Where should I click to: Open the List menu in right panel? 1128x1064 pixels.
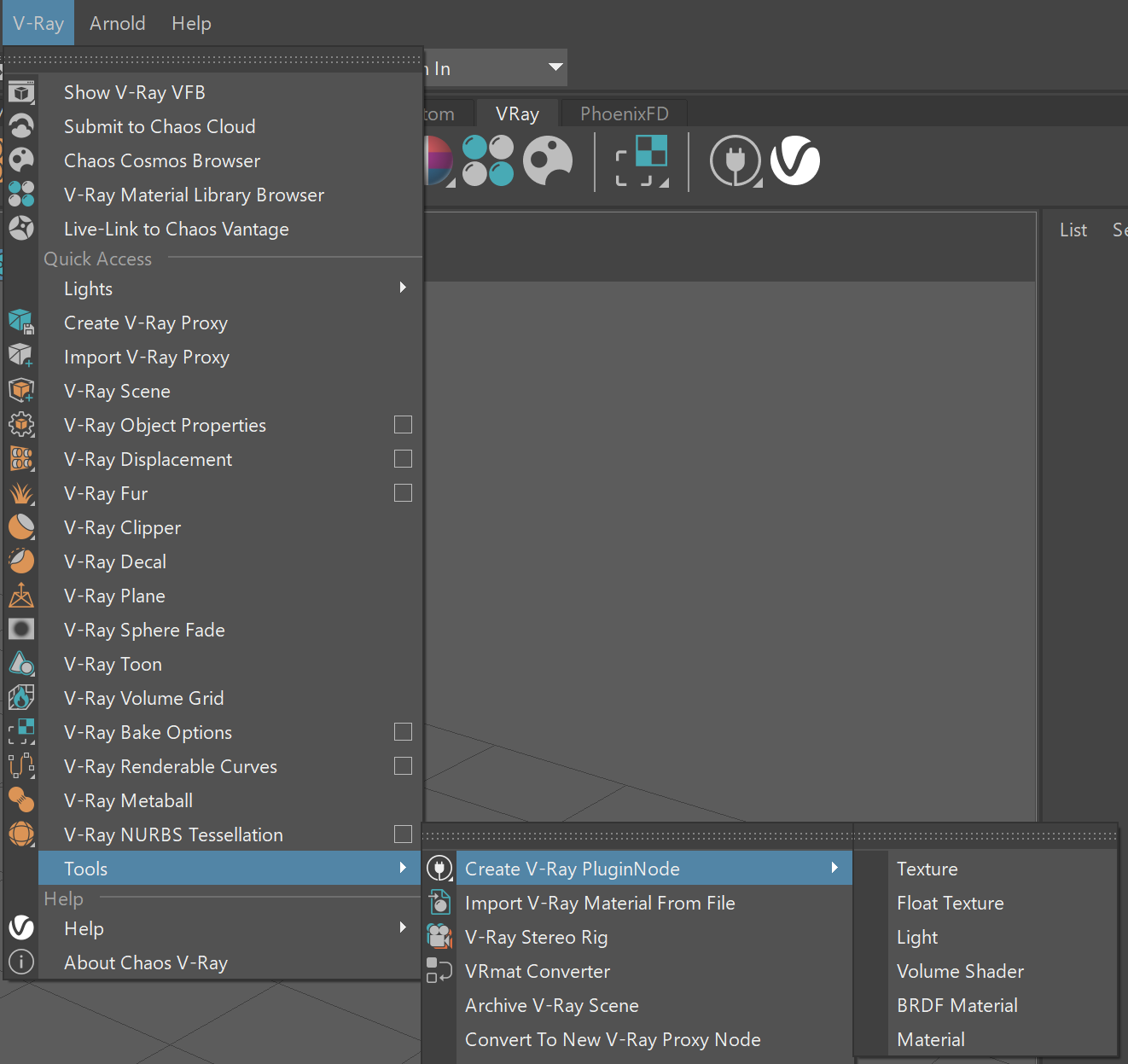(1073, 230)
